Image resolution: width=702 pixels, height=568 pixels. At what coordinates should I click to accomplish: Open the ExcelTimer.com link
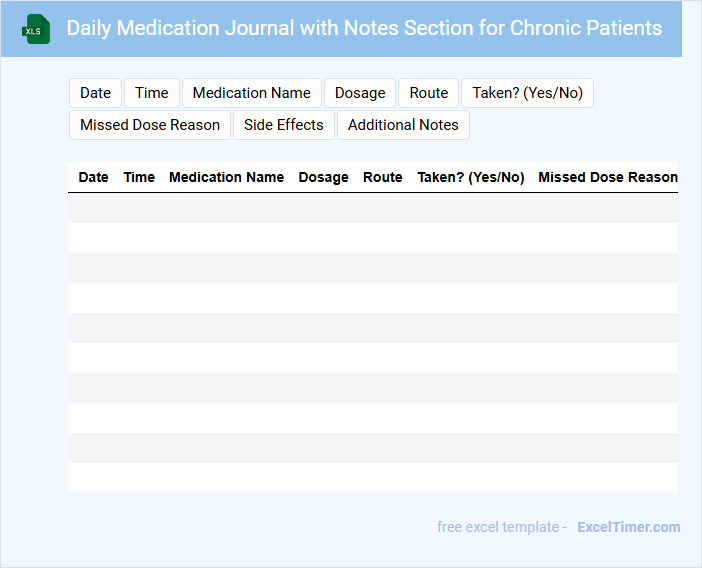pos(628,527)
